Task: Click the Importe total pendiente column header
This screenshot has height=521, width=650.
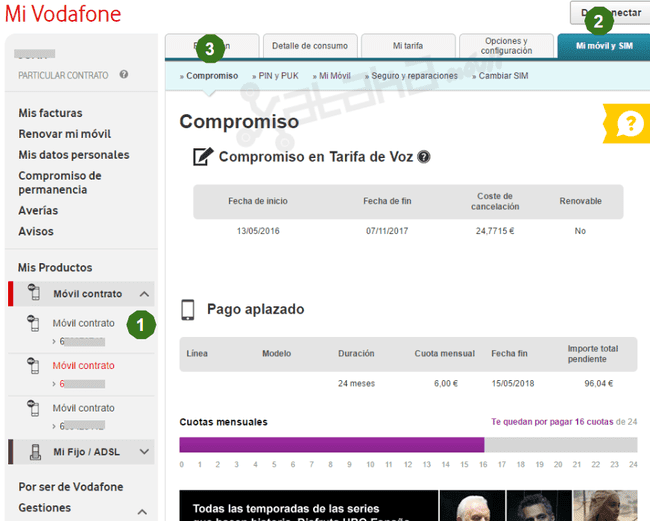Action: (x=593, y=354)
